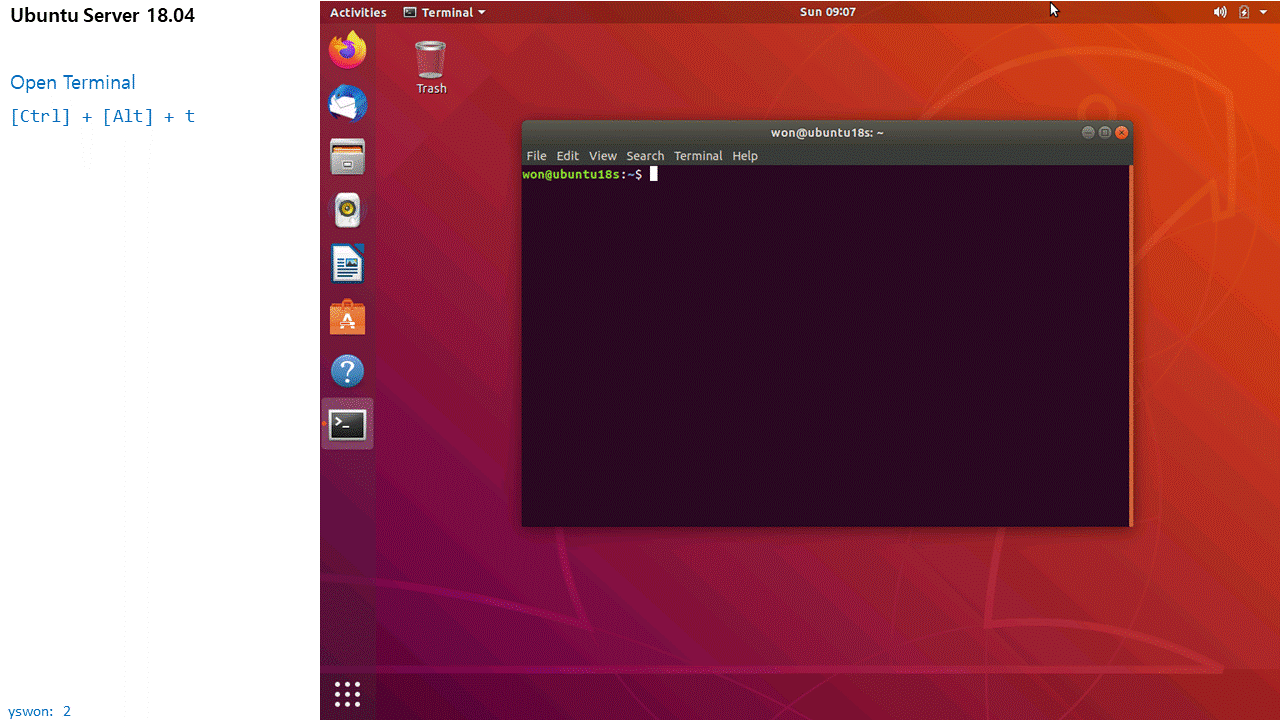Open the Terminal menu in the menubar
This screenshot has width=1280, height=720.
click(x=698, y=156)
